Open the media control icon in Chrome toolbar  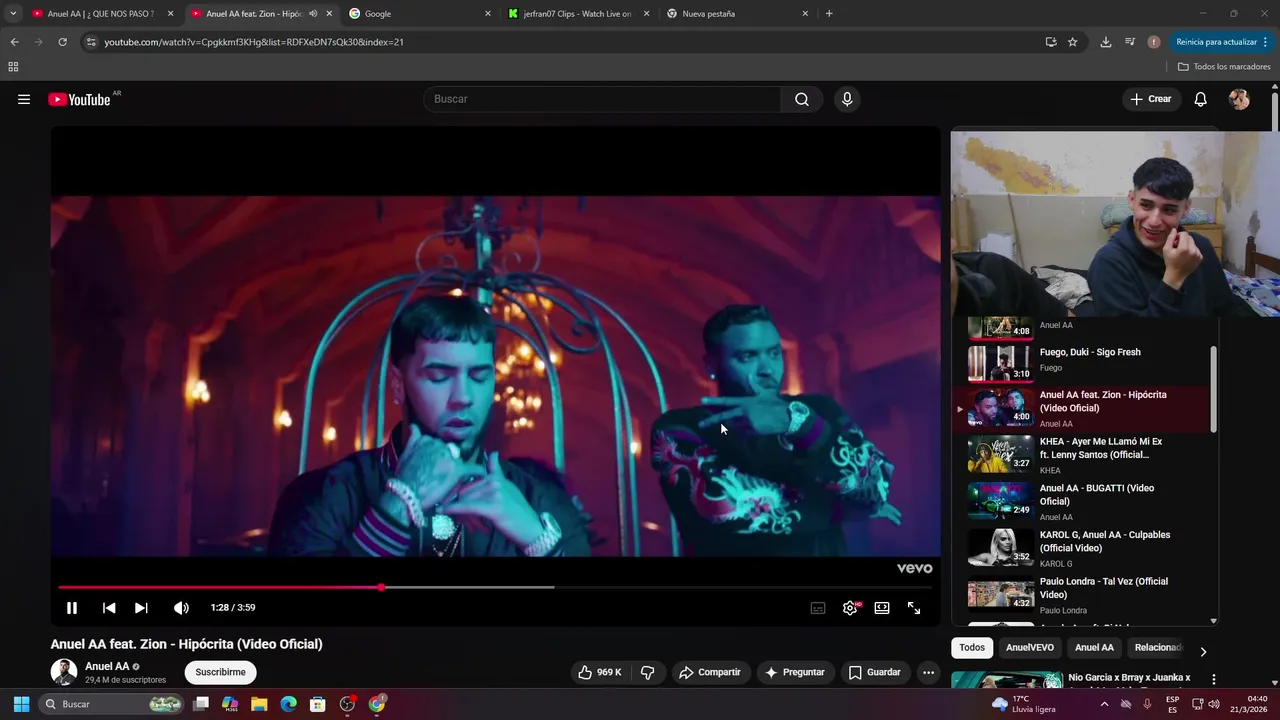click(1130, 42)
